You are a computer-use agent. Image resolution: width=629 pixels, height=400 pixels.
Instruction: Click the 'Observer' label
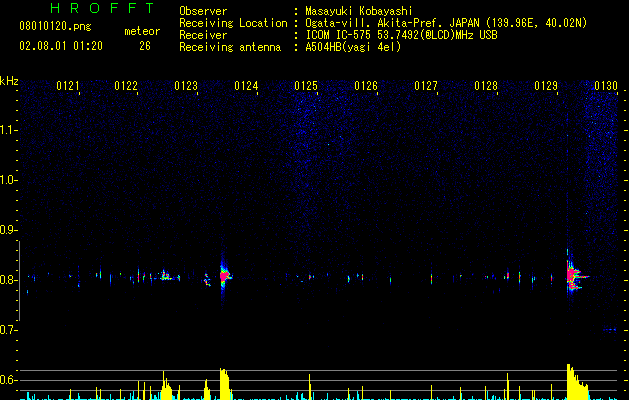[x=203, y=11]
